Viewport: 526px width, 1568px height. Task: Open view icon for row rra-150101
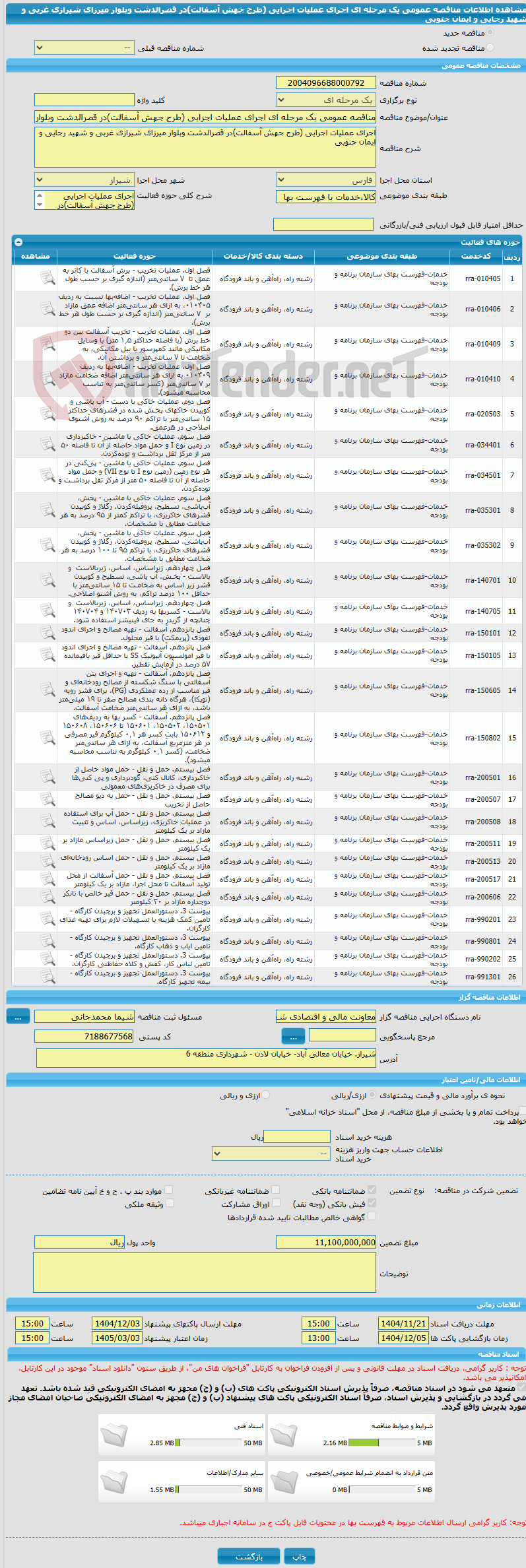coord(48,633)
